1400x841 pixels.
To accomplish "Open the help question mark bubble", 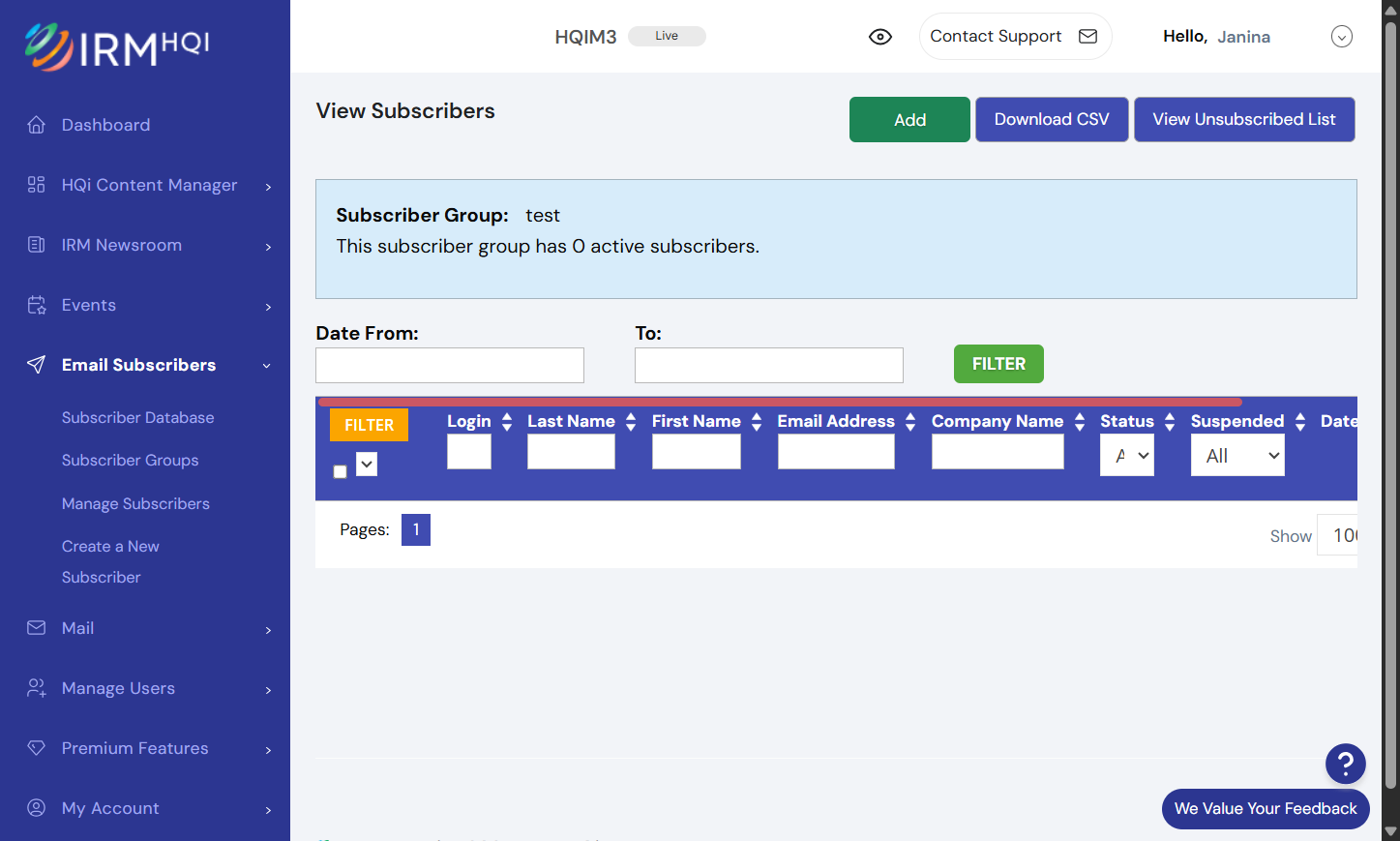I will pos(1346,764).
